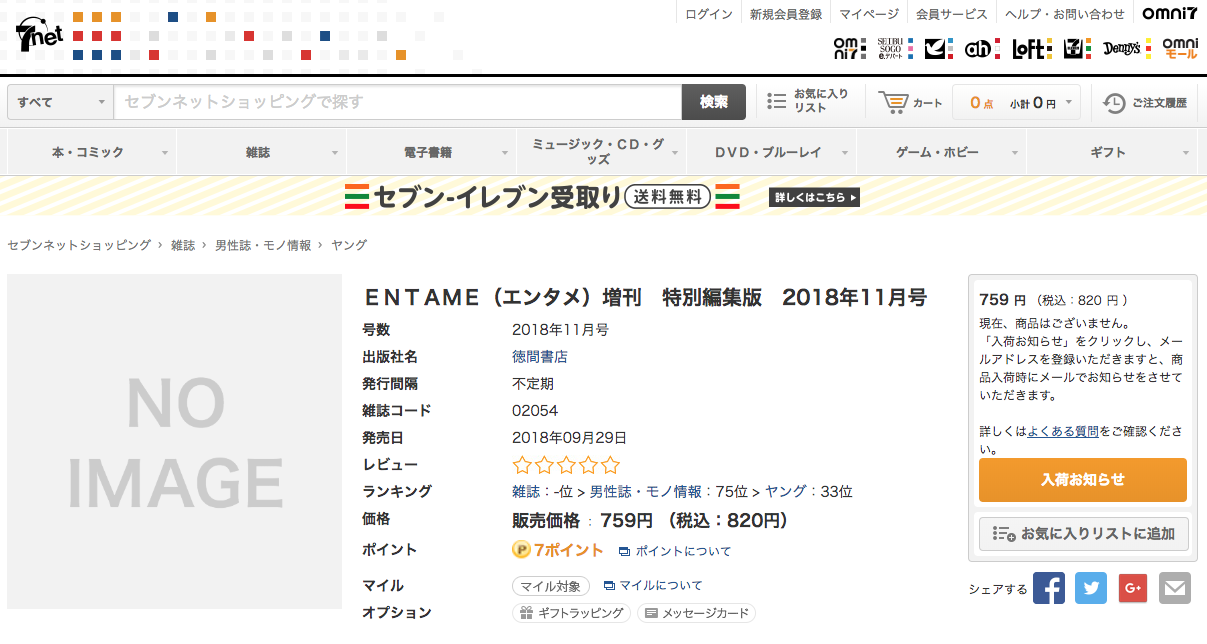Open the Seven-Eleven store icon

pyautogui.click(x=1077, y=48)
